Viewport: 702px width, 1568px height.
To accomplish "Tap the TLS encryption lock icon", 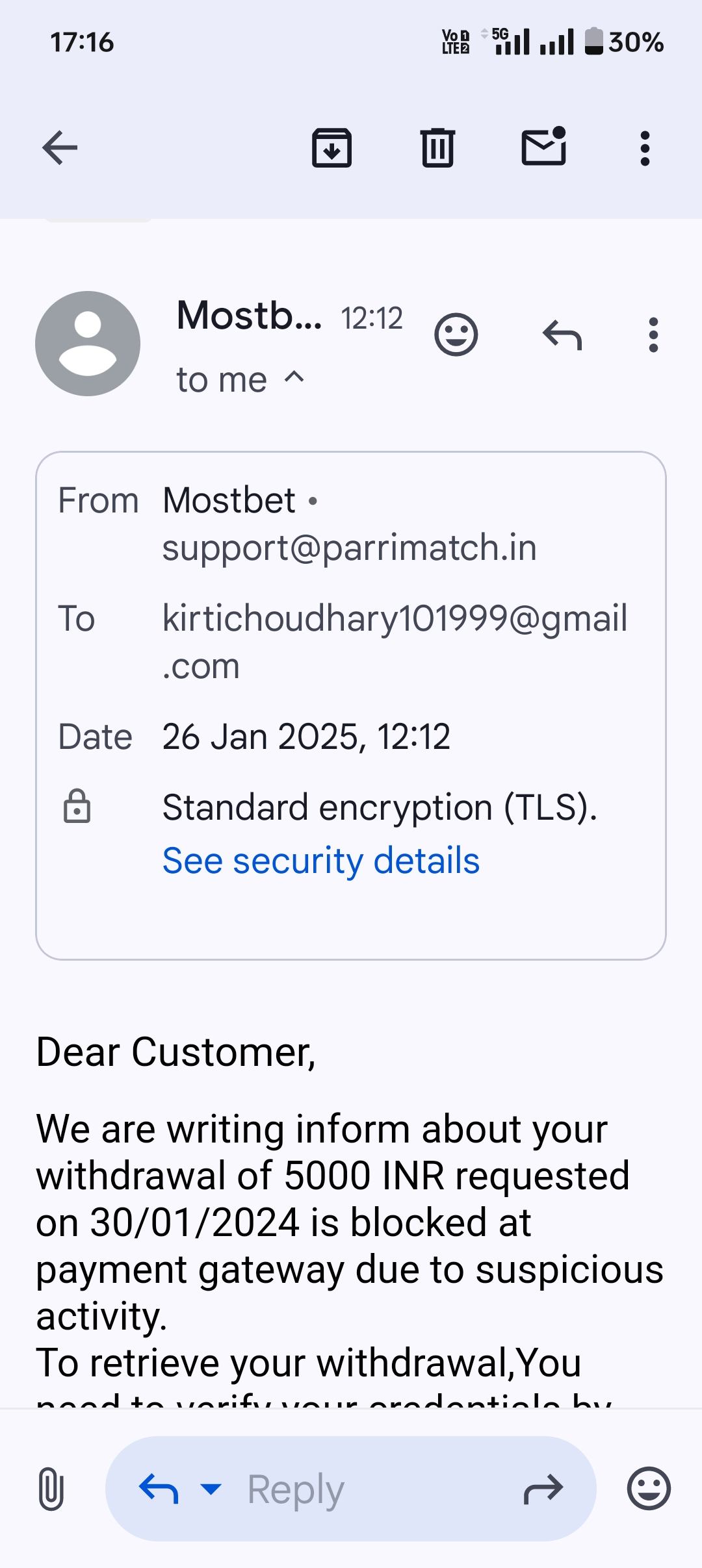I will pyautogui.click(x=77, y=807).
